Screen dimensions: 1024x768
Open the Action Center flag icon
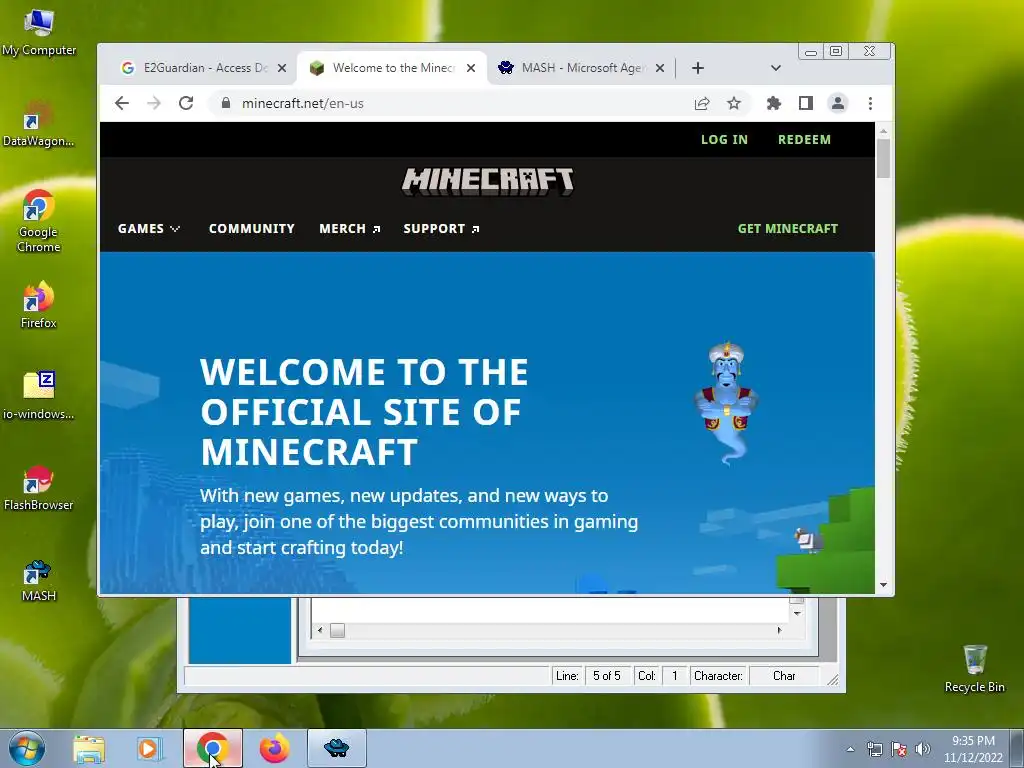(x=899, y=749)
